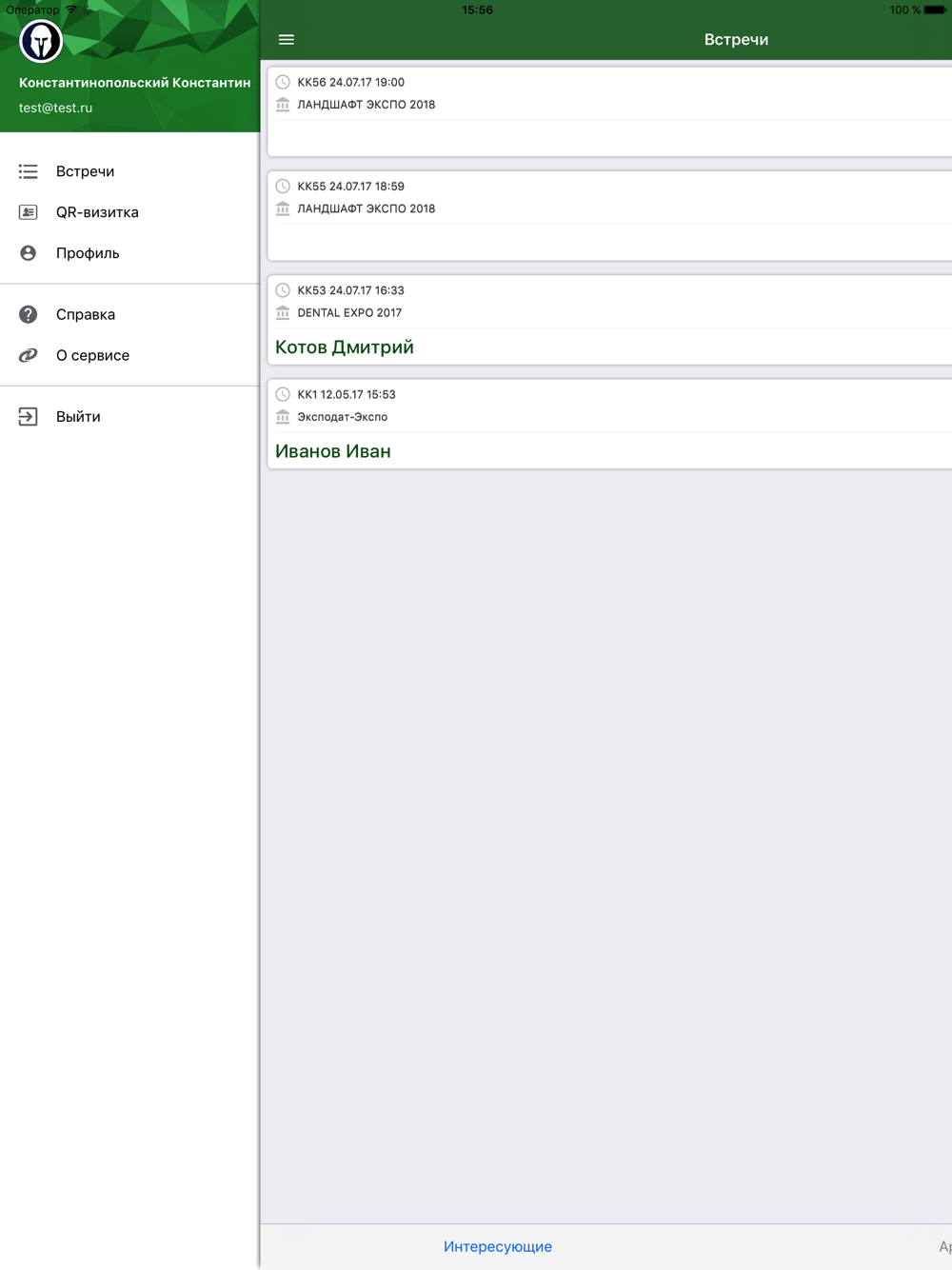Open the KK56 ЛАНДШАФТ ЭКСПО 2018 meeting card
The height and width of the screenshot is (1270, 952).
609,111
